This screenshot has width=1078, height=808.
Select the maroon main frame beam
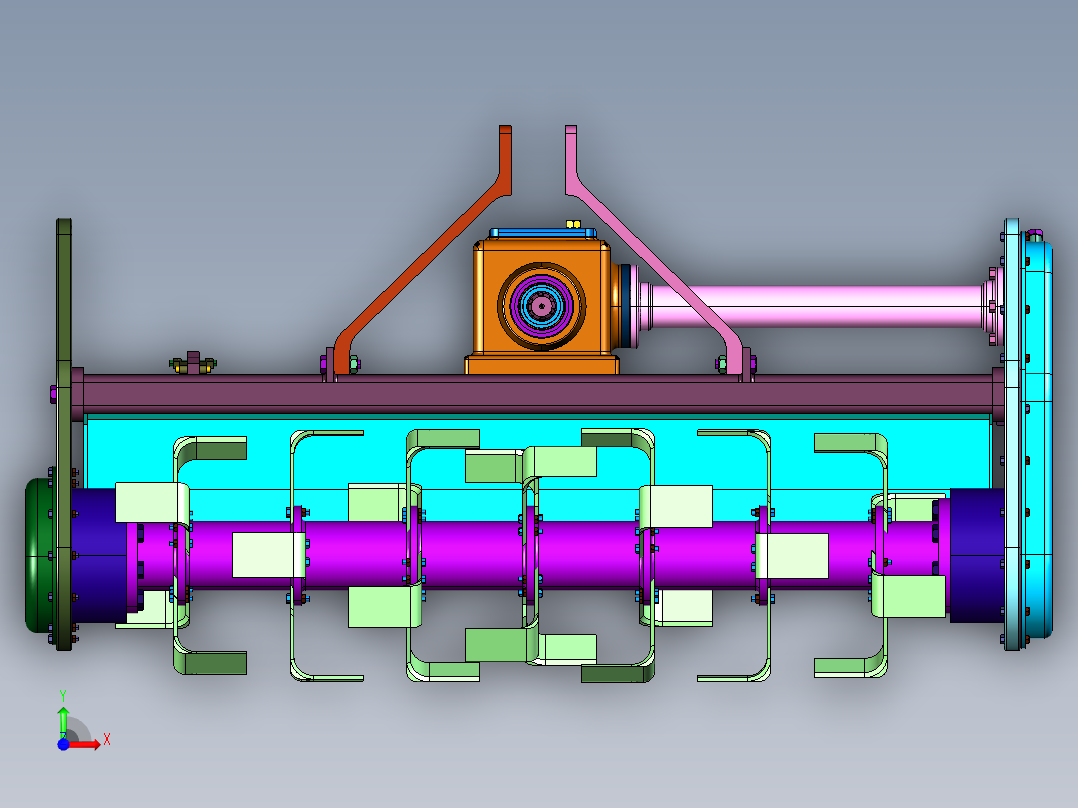[536, 394]
